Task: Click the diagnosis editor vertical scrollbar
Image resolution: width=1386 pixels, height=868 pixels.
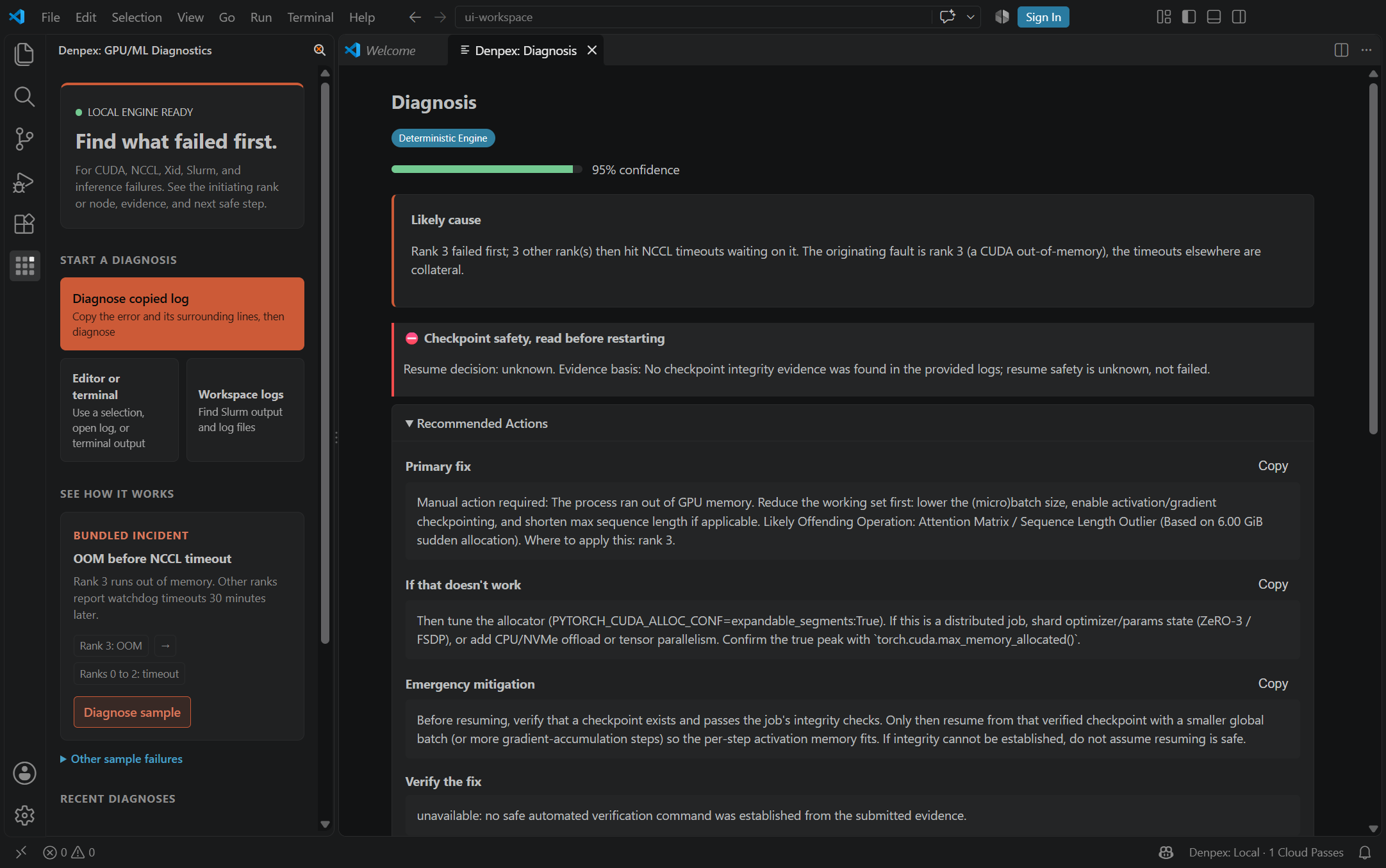Action: (1373, 259)
